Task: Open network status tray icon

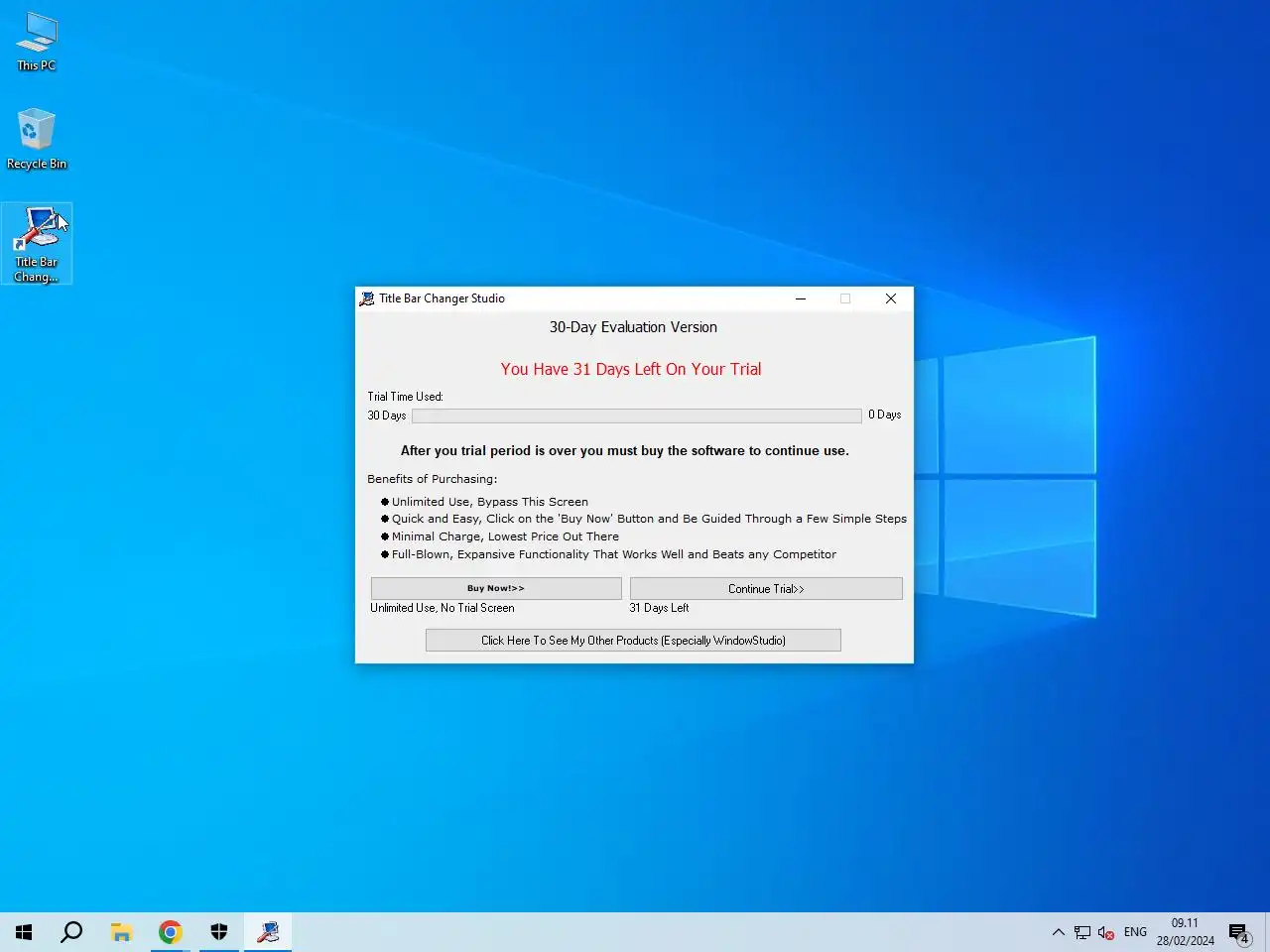Action: point(1082,932)
